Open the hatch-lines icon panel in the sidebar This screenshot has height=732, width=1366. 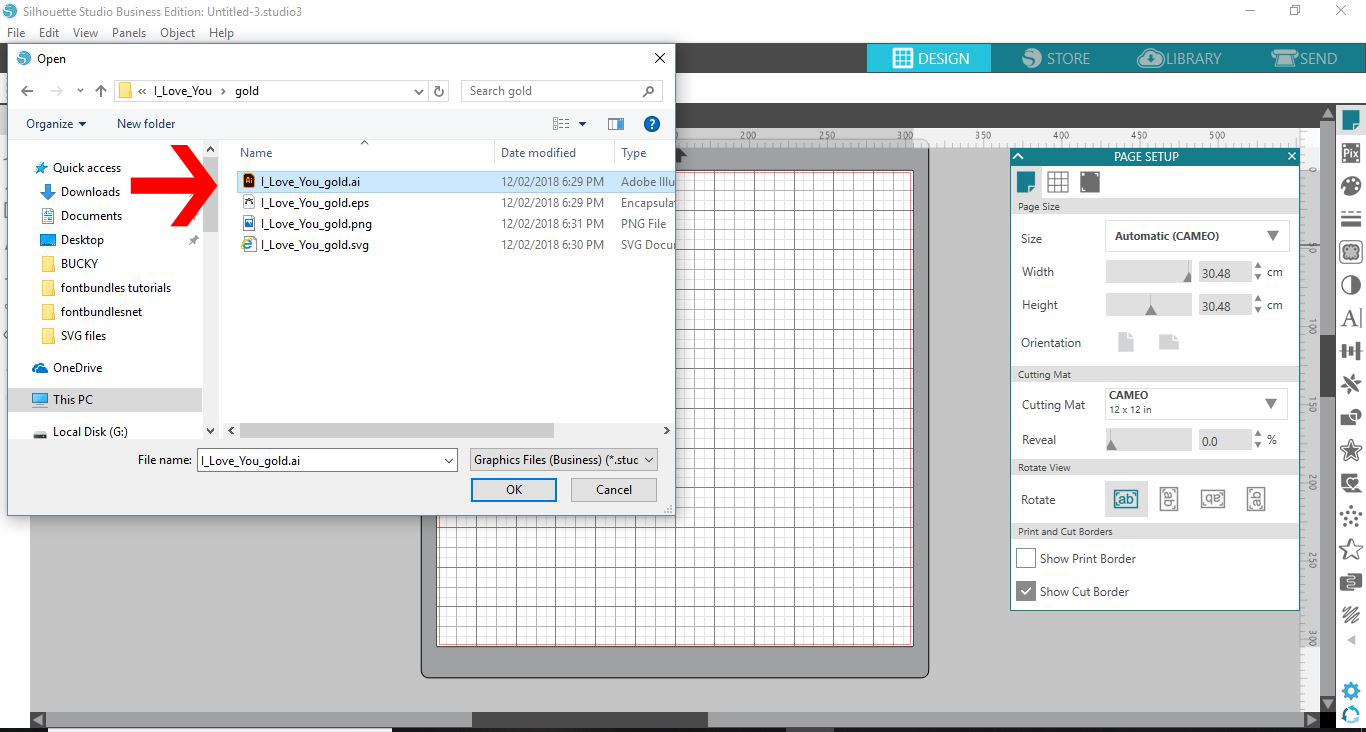tap(1351, 615)
